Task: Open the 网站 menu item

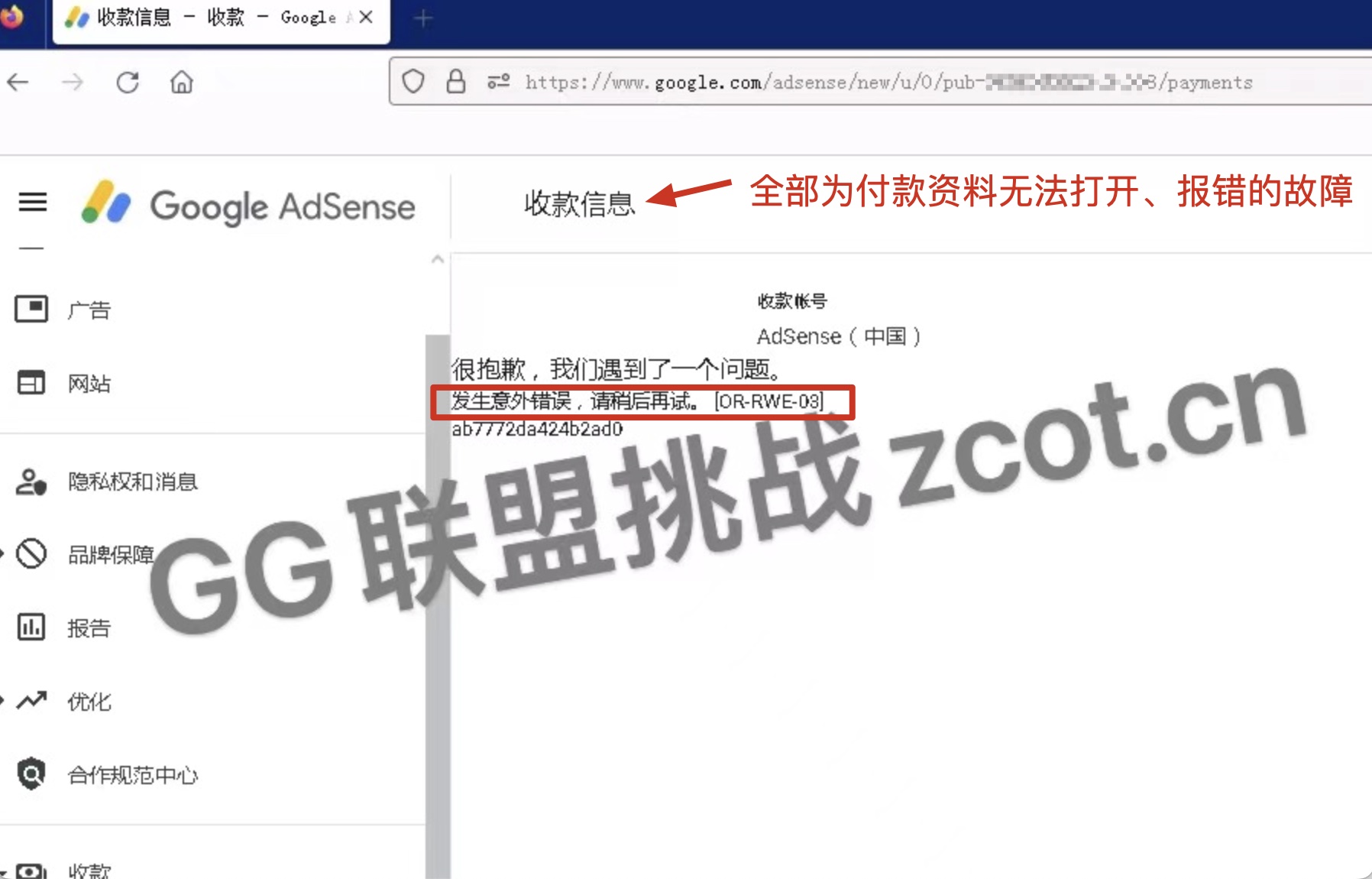Action: pos(89,384)
